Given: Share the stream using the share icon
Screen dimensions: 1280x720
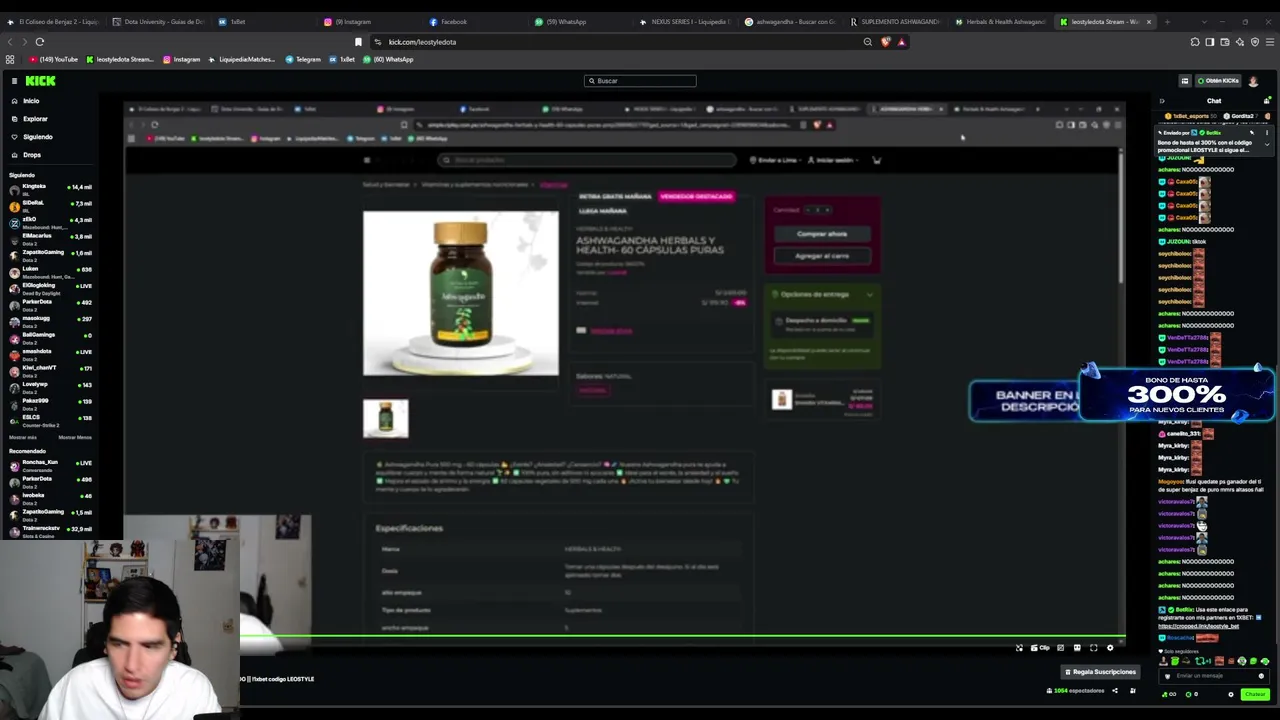Looking at the screenshot, I should coord(1115,691).
